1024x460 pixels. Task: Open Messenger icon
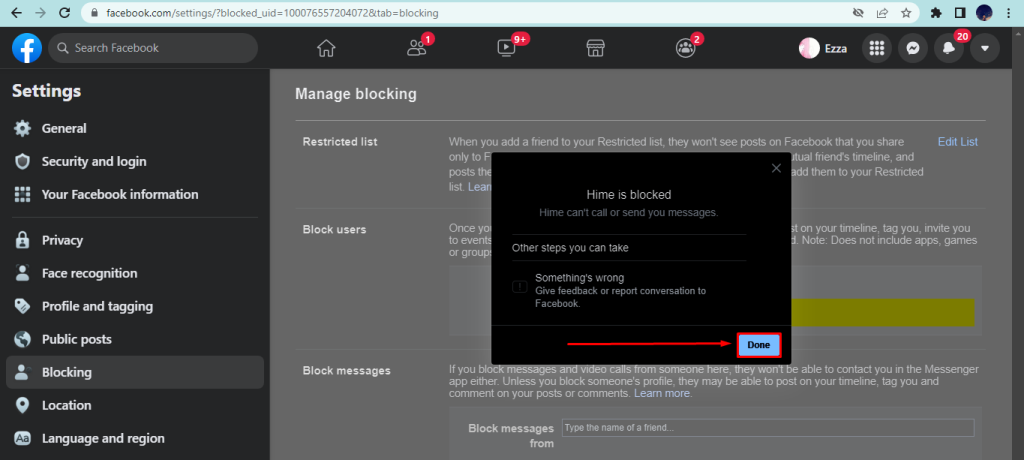point(913,48)
